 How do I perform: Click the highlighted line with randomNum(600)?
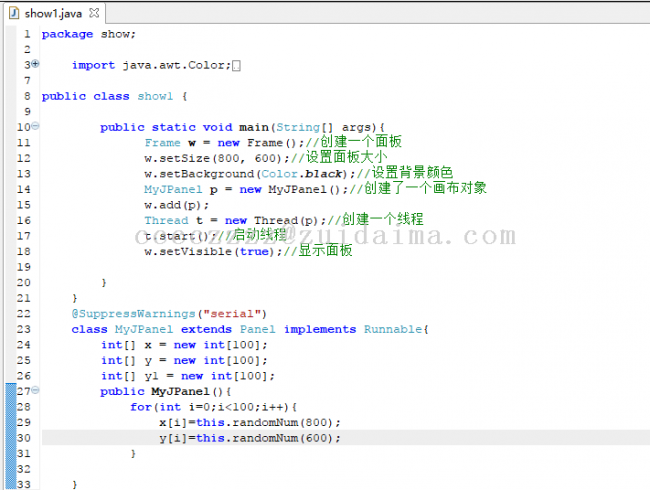pos(249,438)
